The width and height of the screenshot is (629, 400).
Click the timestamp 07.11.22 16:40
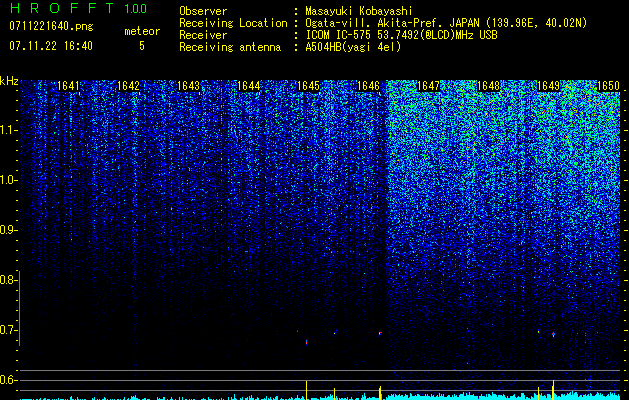point(51,46)
